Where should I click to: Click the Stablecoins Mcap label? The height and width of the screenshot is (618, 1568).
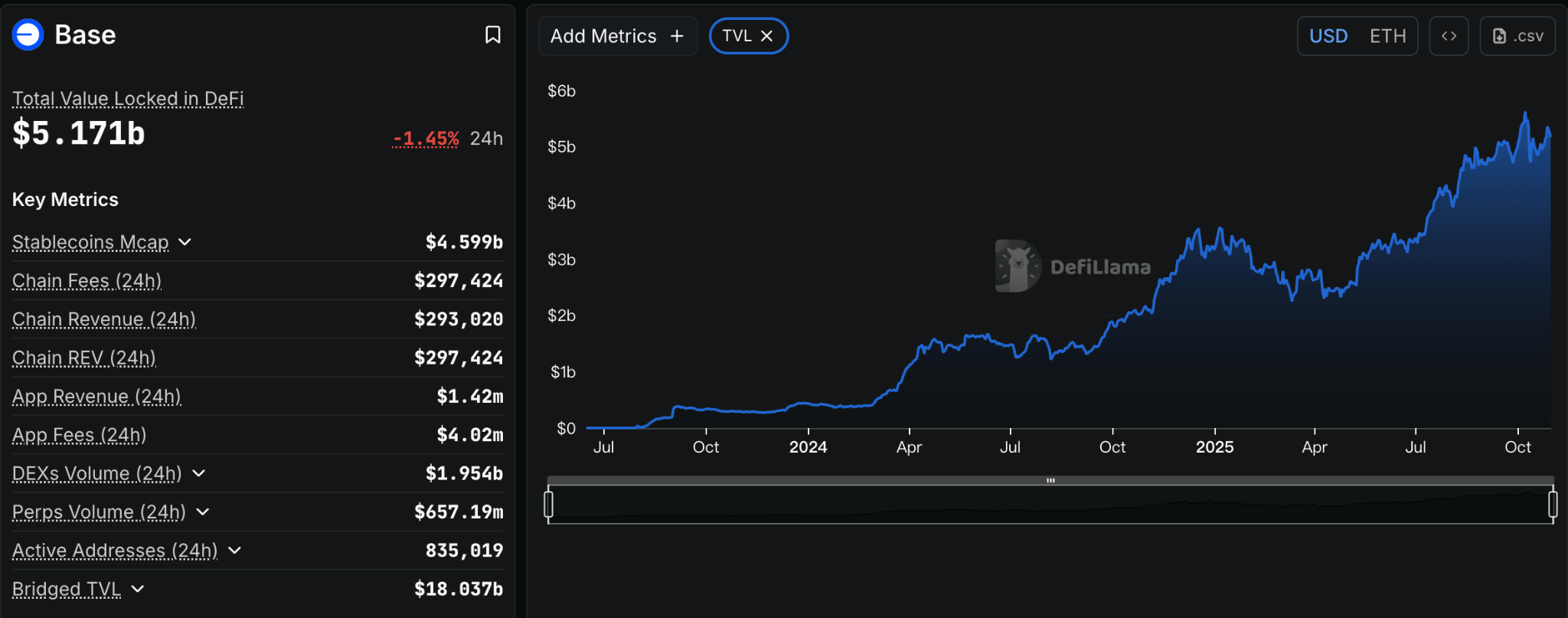click(x=90, y=242)
